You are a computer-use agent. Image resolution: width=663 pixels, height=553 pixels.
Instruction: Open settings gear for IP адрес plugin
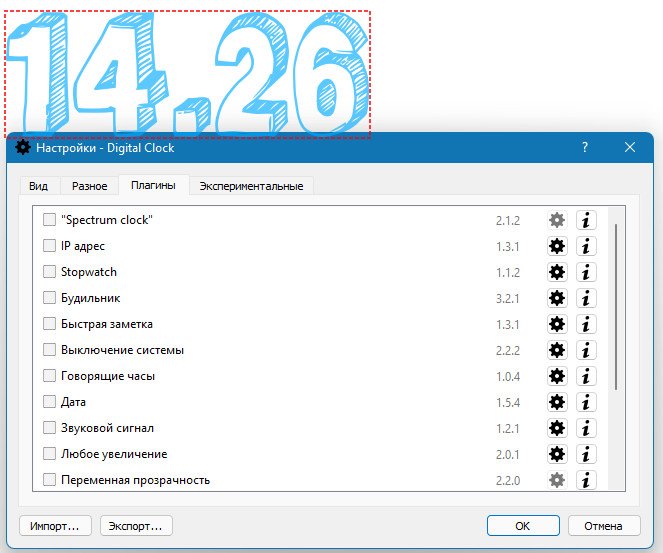click(557, 246)
